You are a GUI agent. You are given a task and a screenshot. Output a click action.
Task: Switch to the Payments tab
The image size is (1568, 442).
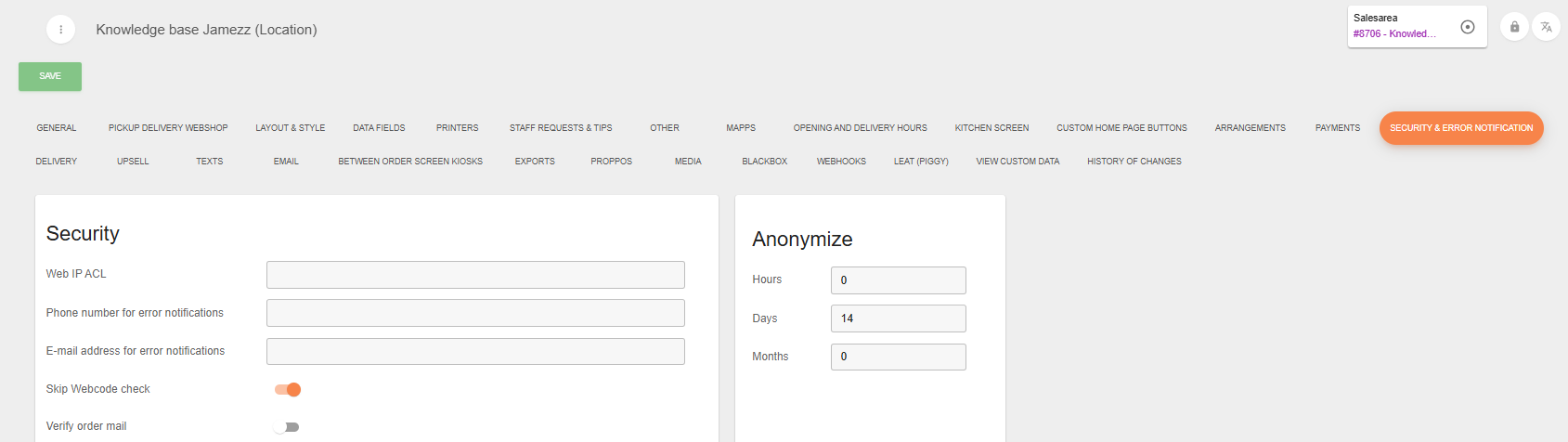click(x=1337, y=128)
